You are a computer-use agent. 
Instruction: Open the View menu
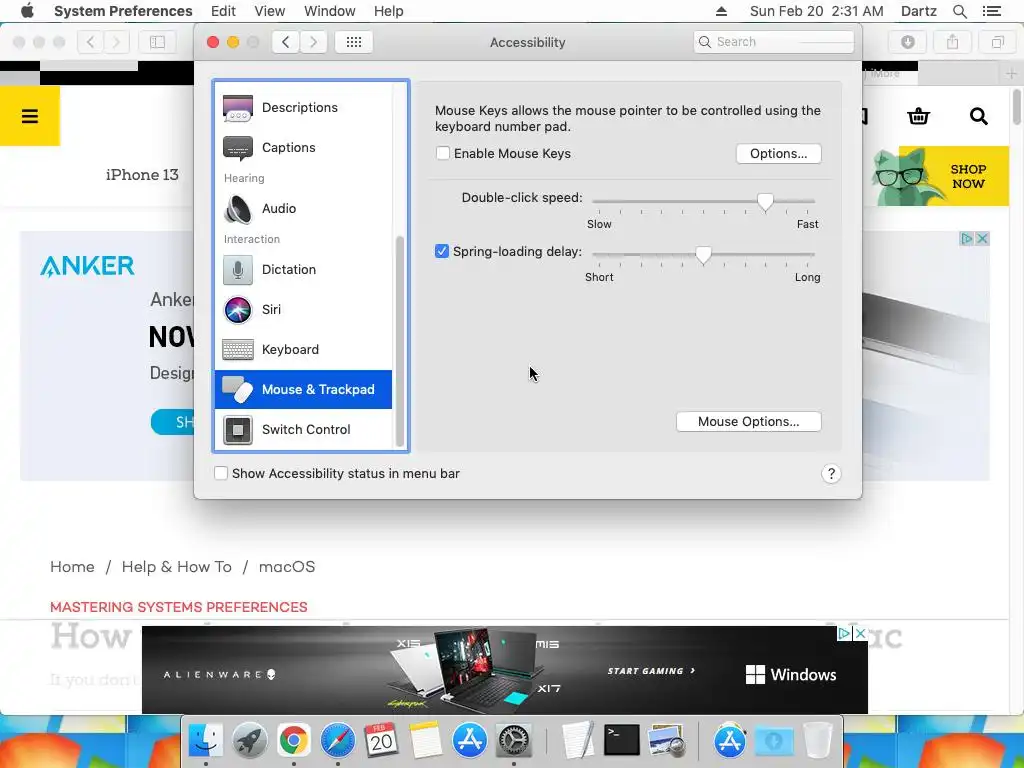point(270,11)
